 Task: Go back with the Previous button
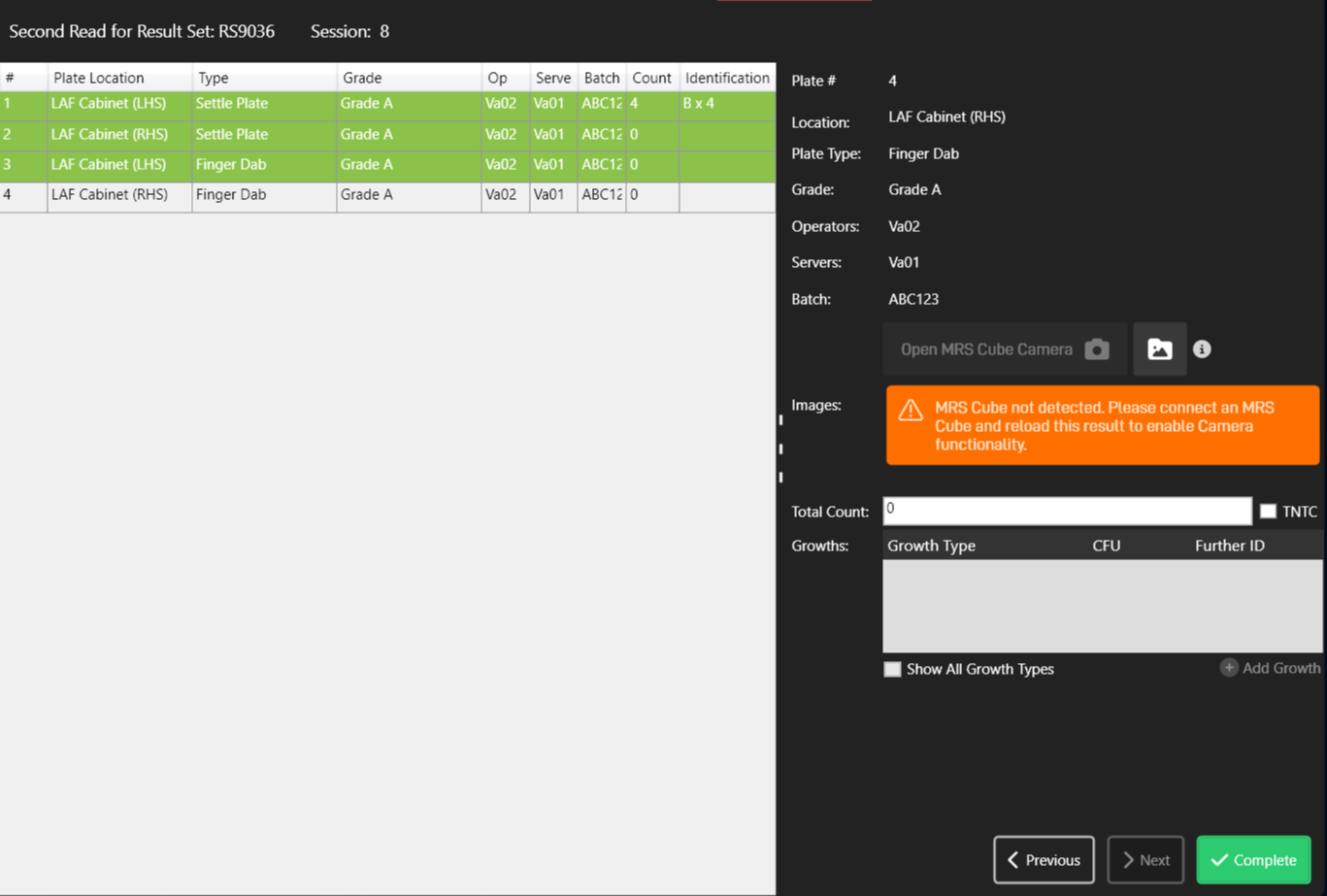coord(1044,860)
